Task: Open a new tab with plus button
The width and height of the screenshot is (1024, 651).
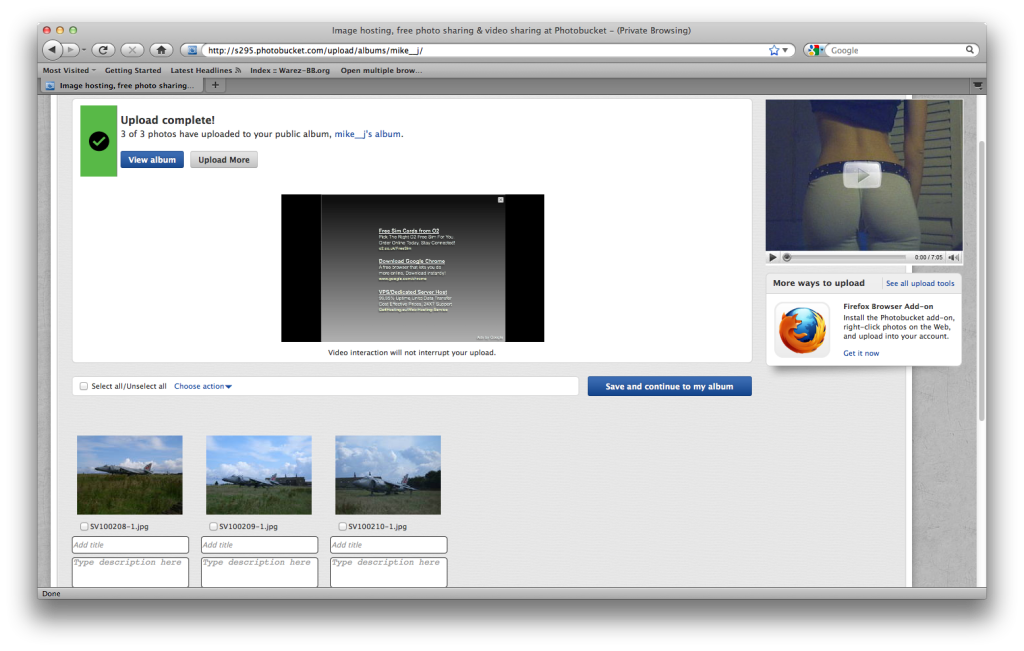Action: 215,85
